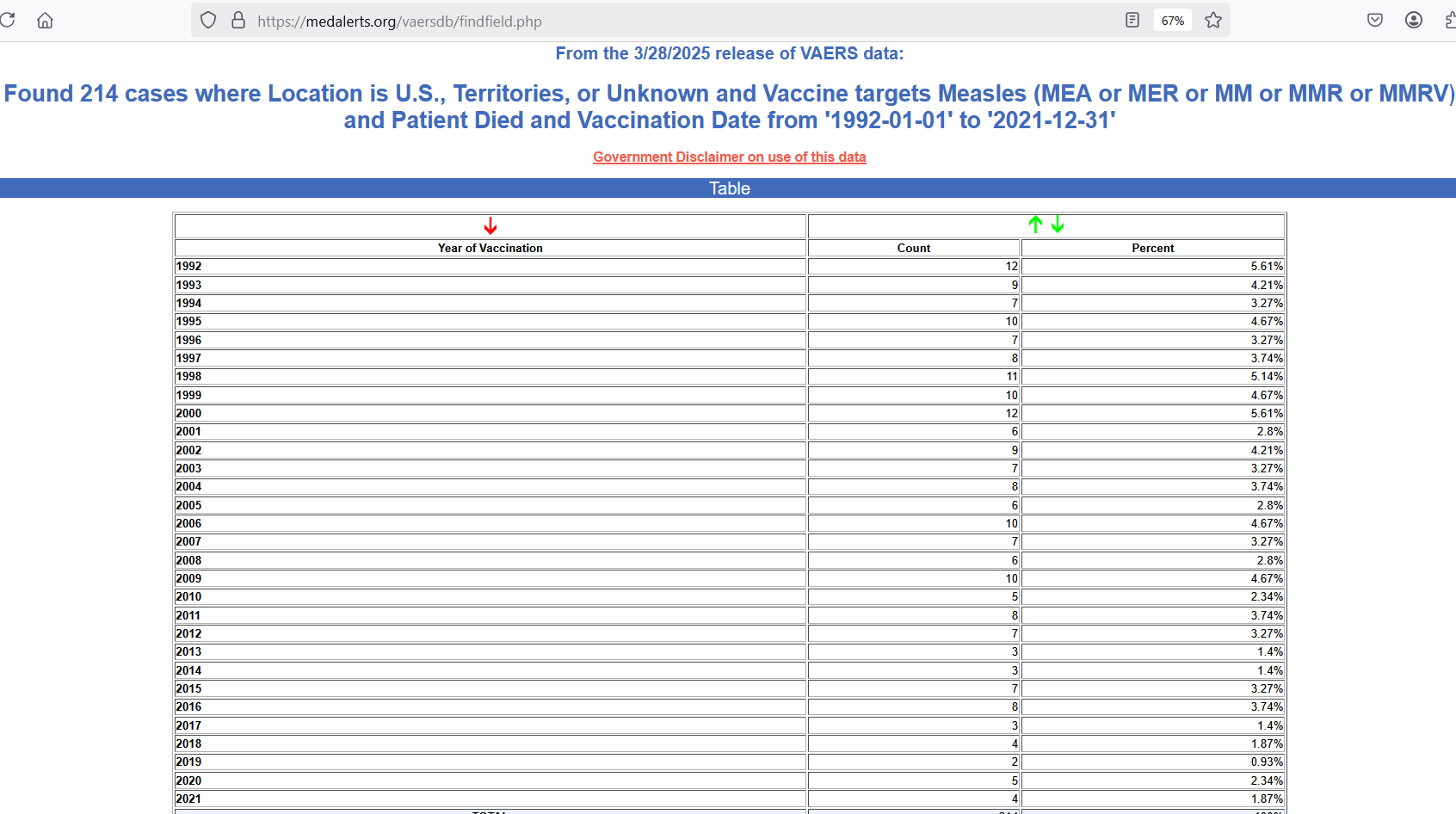The image size is (1456, 814).
Task: Select the 1993 year row label
Action: click(x=188, y=285)
